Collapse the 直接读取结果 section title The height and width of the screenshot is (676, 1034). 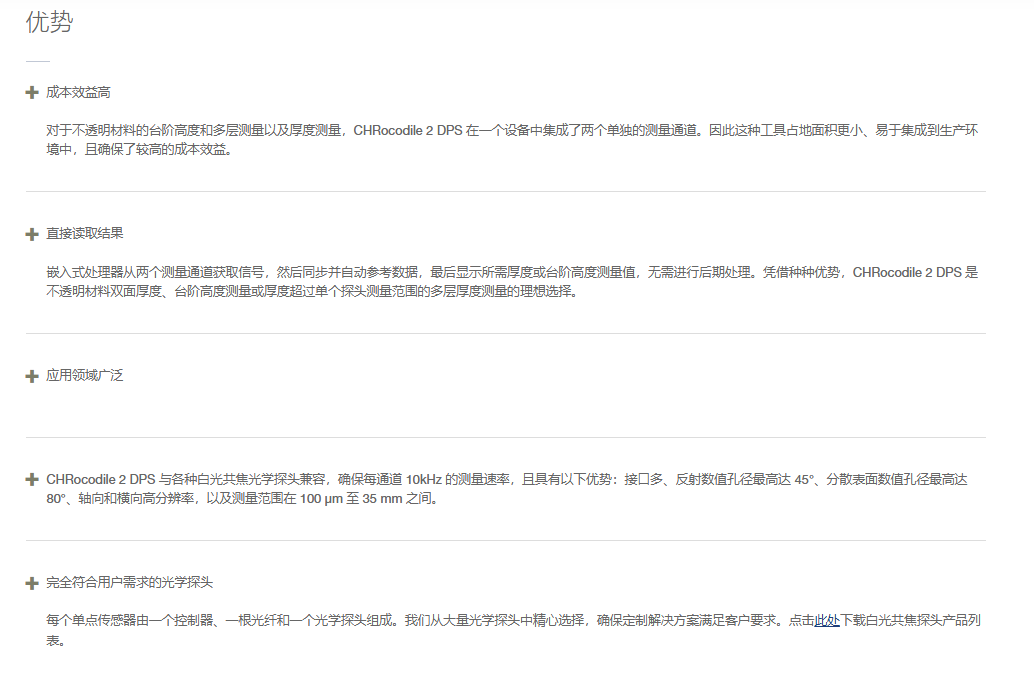pyautogui.click(x=85, y=234)
